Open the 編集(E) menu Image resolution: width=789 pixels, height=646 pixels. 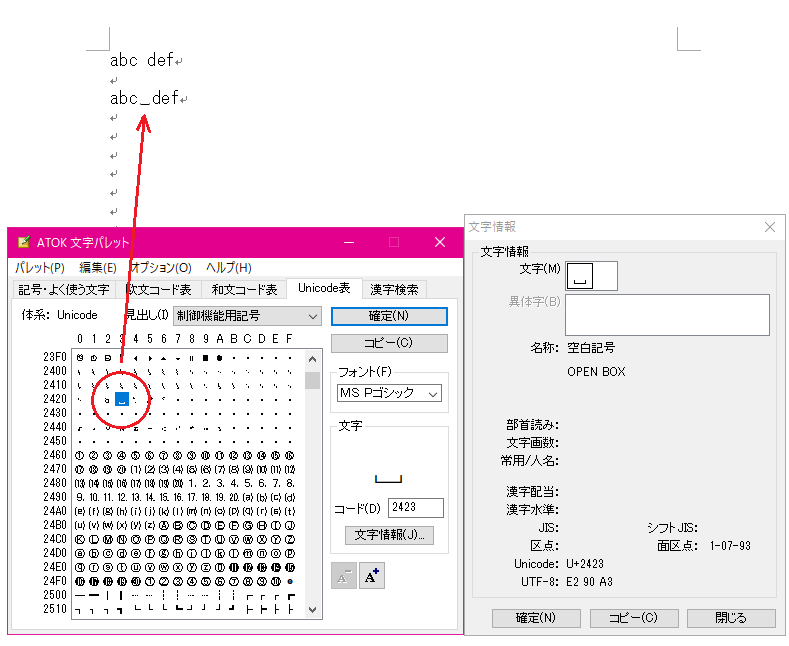[x=98, y=267]
